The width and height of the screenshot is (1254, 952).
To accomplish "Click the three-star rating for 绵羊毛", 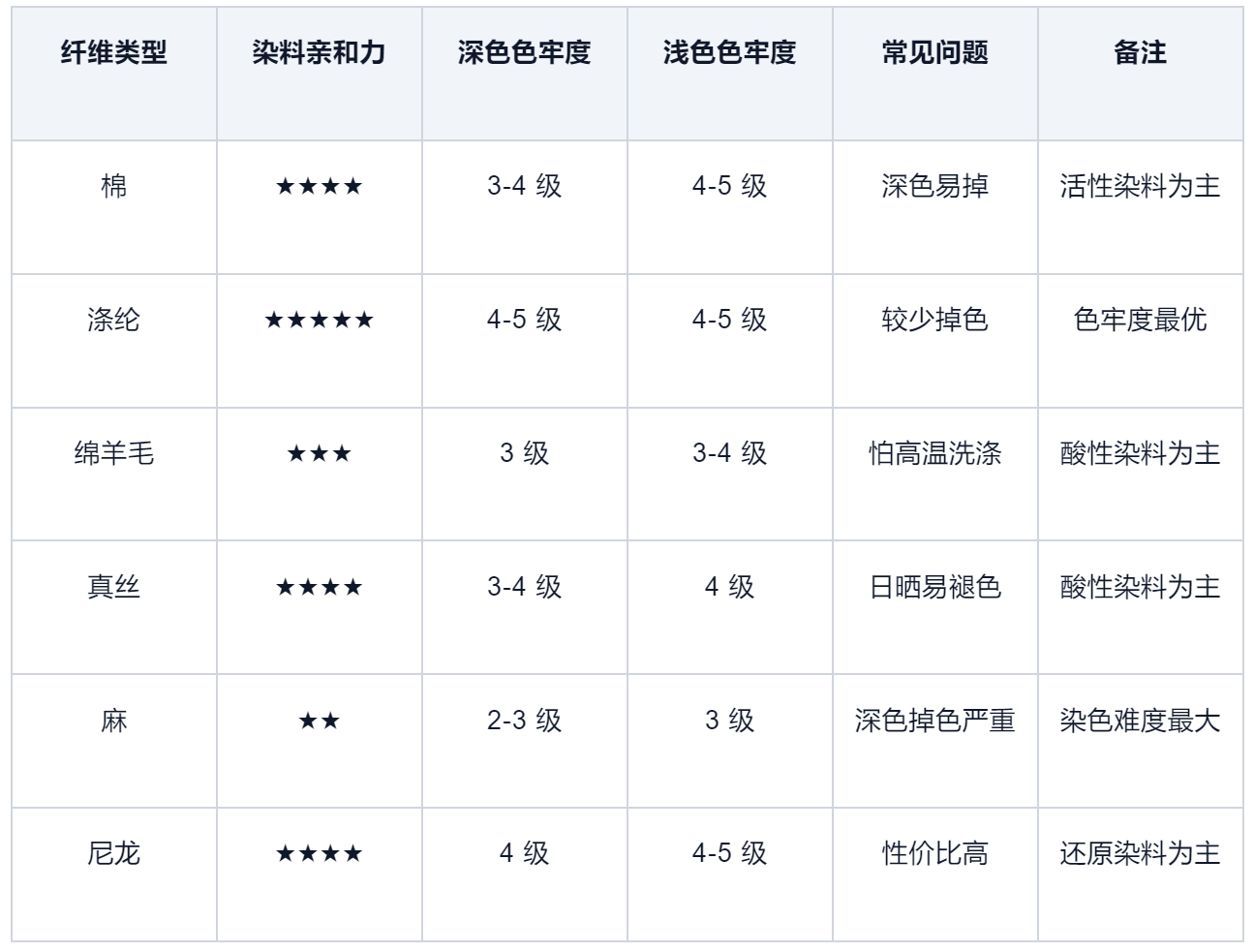I will point(319,453).
